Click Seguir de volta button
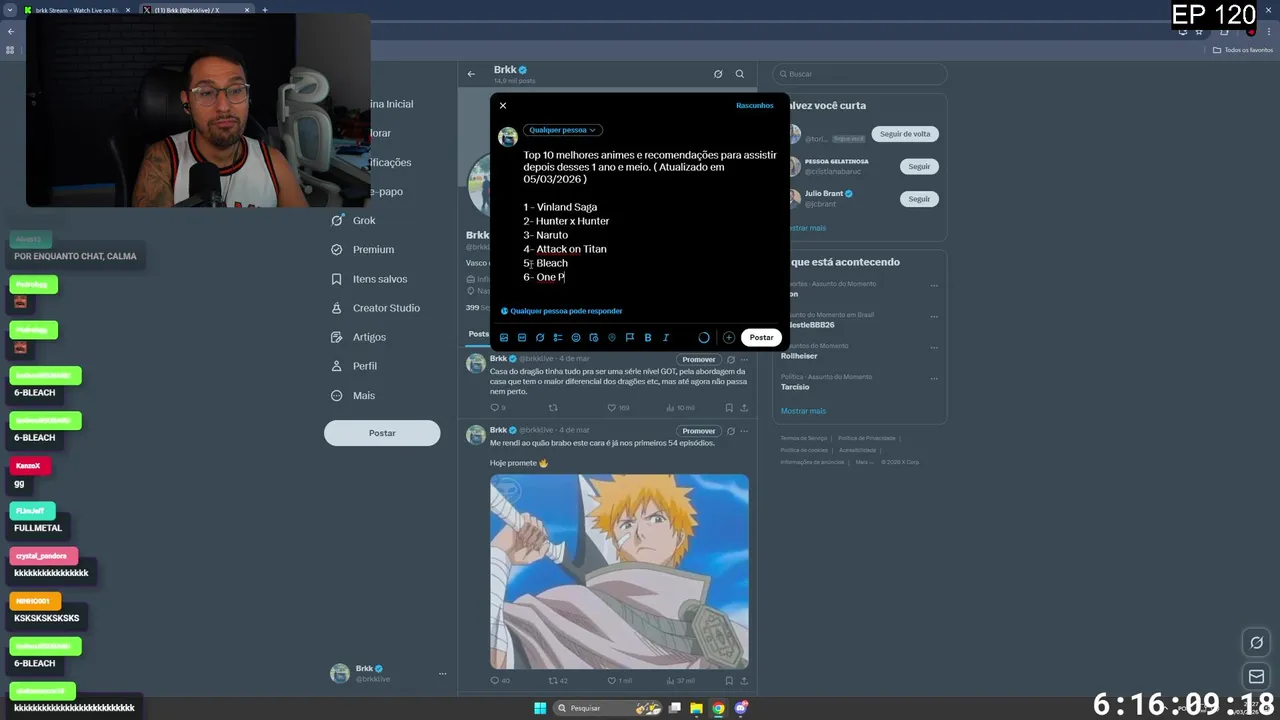The width and height of the screenshot is (1280, 720). click(905, 134)
